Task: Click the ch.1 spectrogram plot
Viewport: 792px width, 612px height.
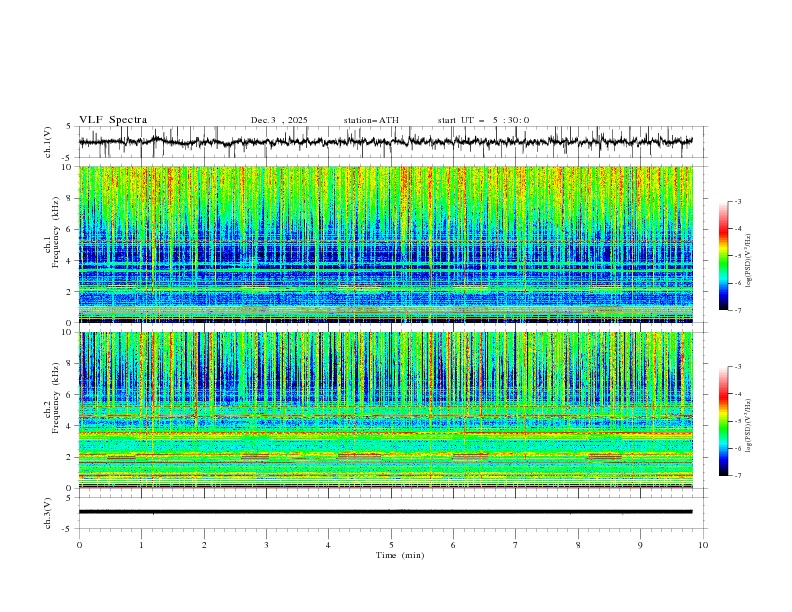Action: [390, 244]
